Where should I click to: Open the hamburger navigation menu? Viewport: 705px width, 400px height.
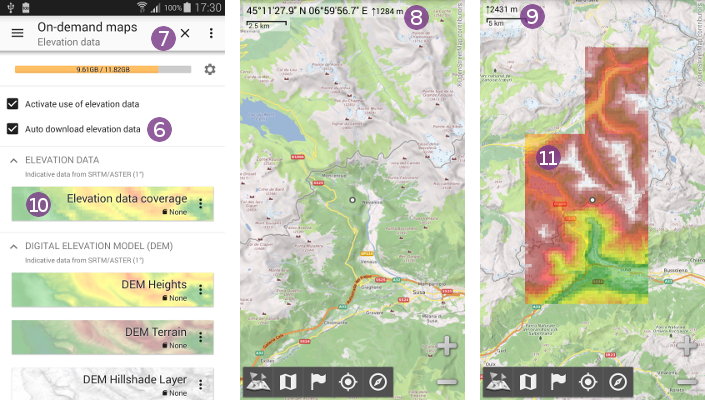(x=18, y=33)
